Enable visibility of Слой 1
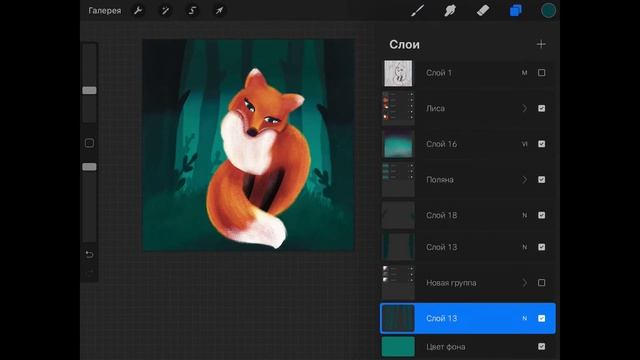The image size is (640, 360). [x=542, y=73]
